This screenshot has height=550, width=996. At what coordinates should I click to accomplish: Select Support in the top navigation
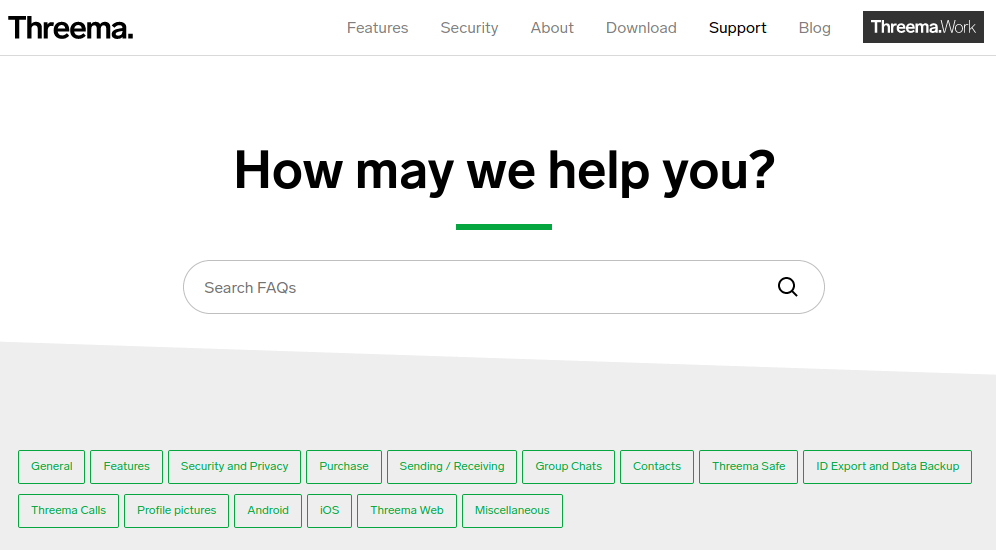pyautogui.click(x=737, y=28)
